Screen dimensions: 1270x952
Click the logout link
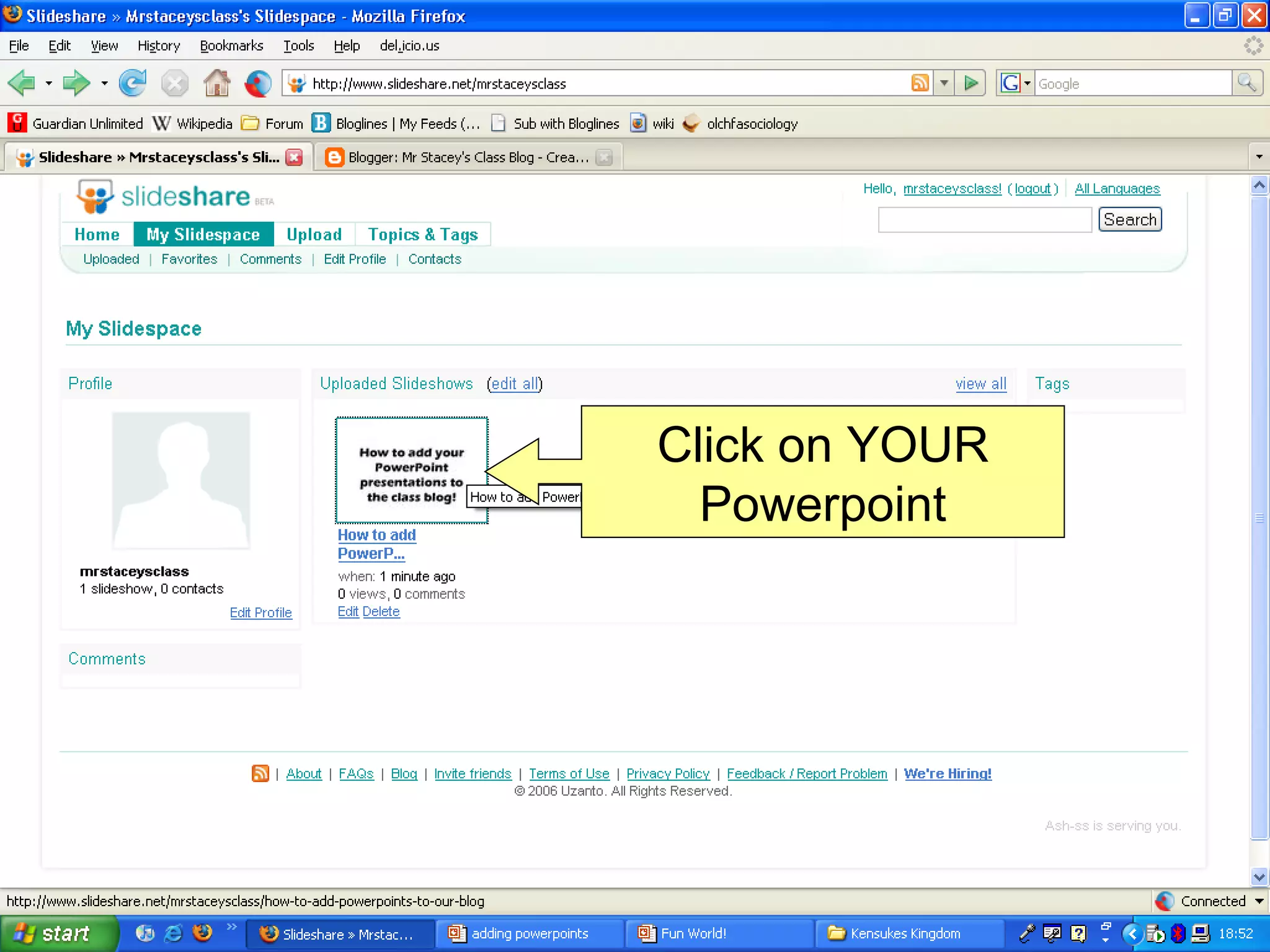(1032, 188)
